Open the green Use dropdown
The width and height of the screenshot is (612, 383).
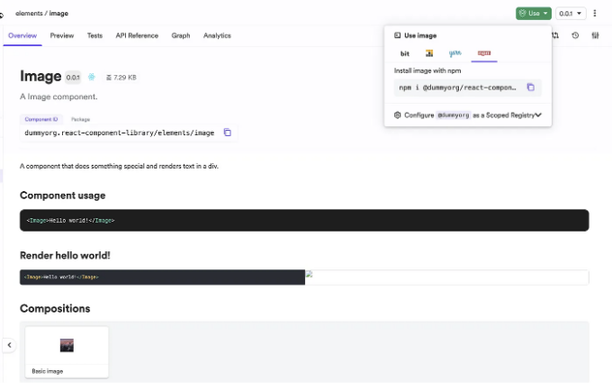pyautogui.click(x=533, y=13)
